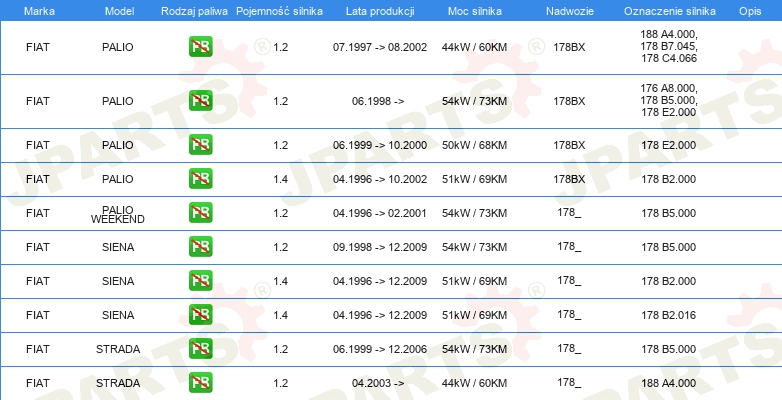
Task: Select the date range 04.1996 -> 10.2002
Action: point(380,179)
